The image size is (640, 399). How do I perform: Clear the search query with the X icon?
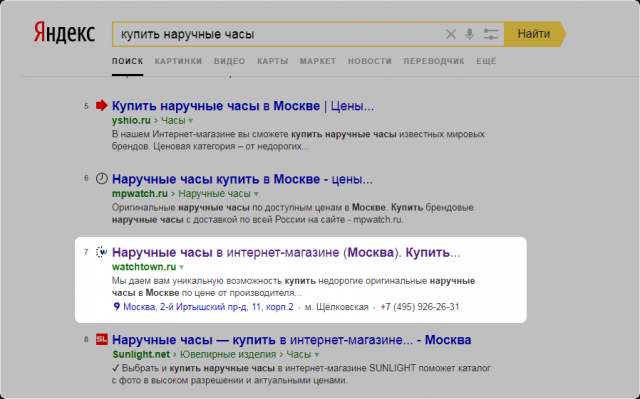pos(451,34)
